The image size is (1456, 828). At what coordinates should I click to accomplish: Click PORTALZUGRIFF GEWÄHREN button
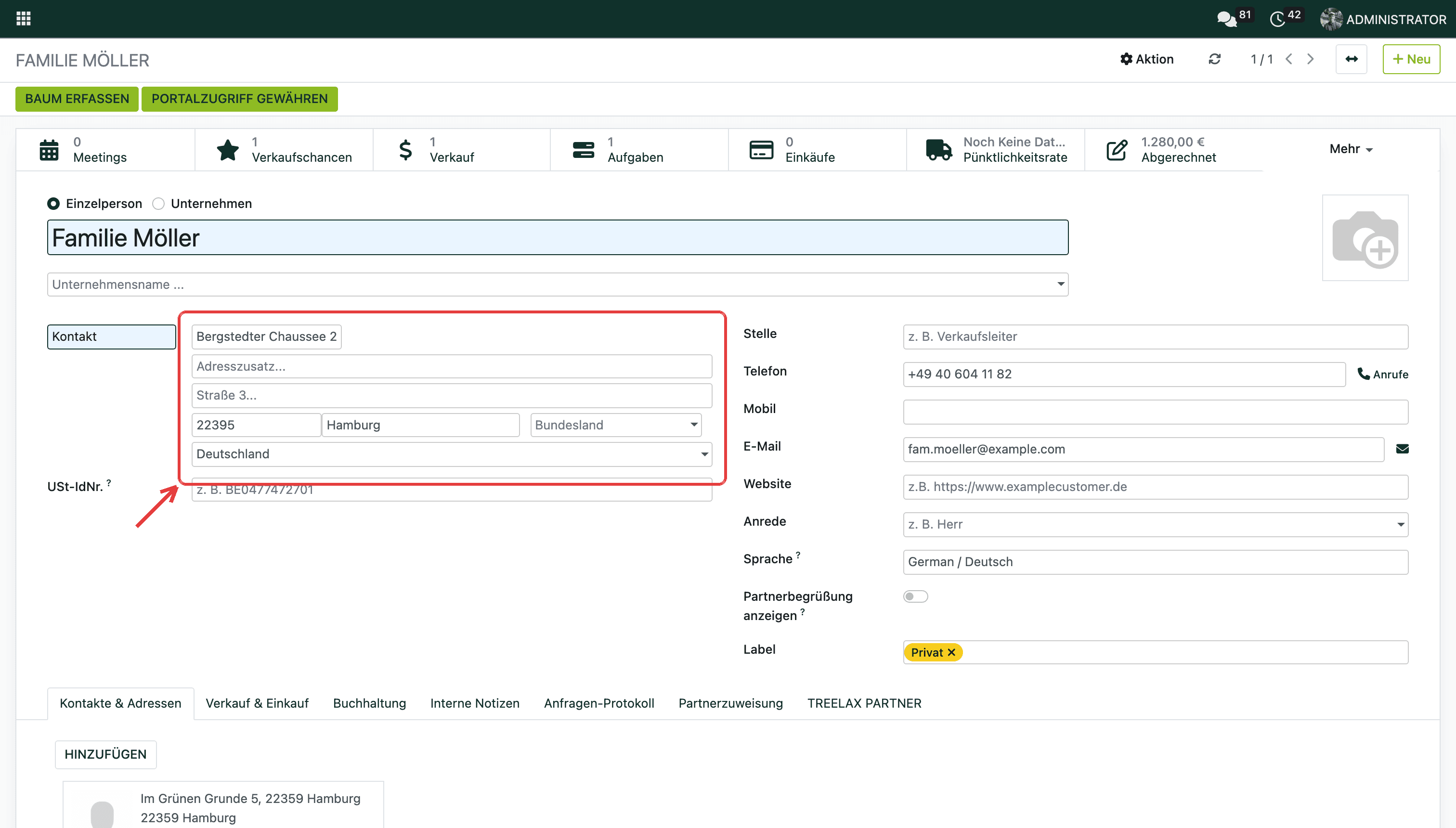point(239,99)
